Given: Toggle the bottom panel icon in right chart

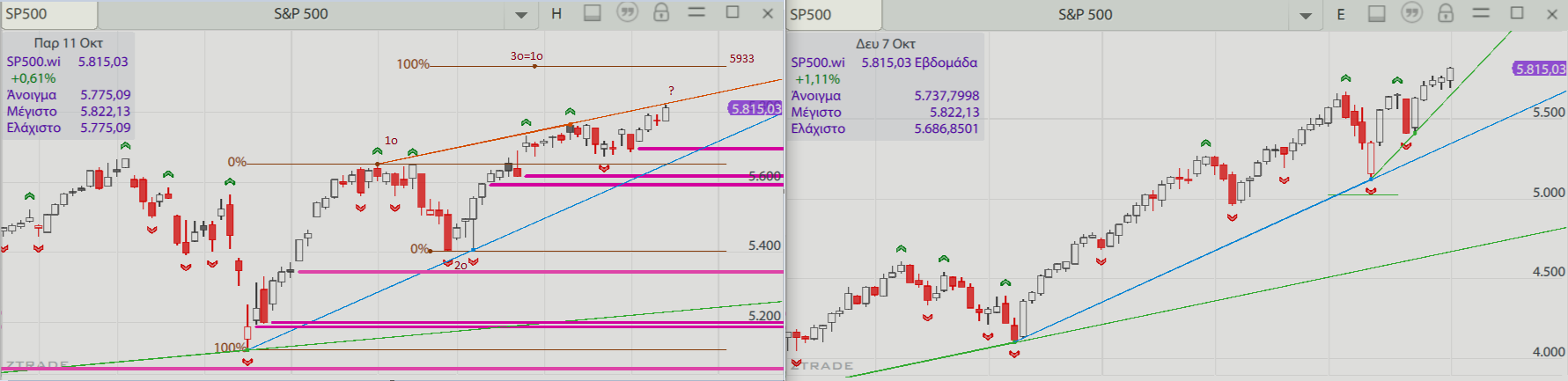Looking at the screenshot, I should pos(1377,13).
